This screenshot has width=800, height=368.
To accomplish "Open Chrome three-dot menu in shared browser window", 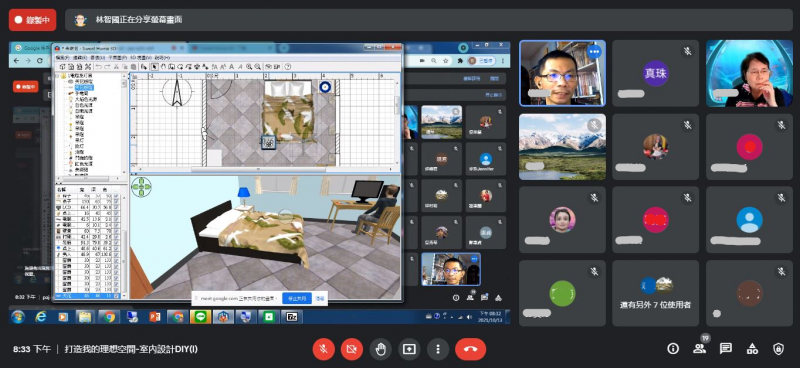I will click(504, 60).
